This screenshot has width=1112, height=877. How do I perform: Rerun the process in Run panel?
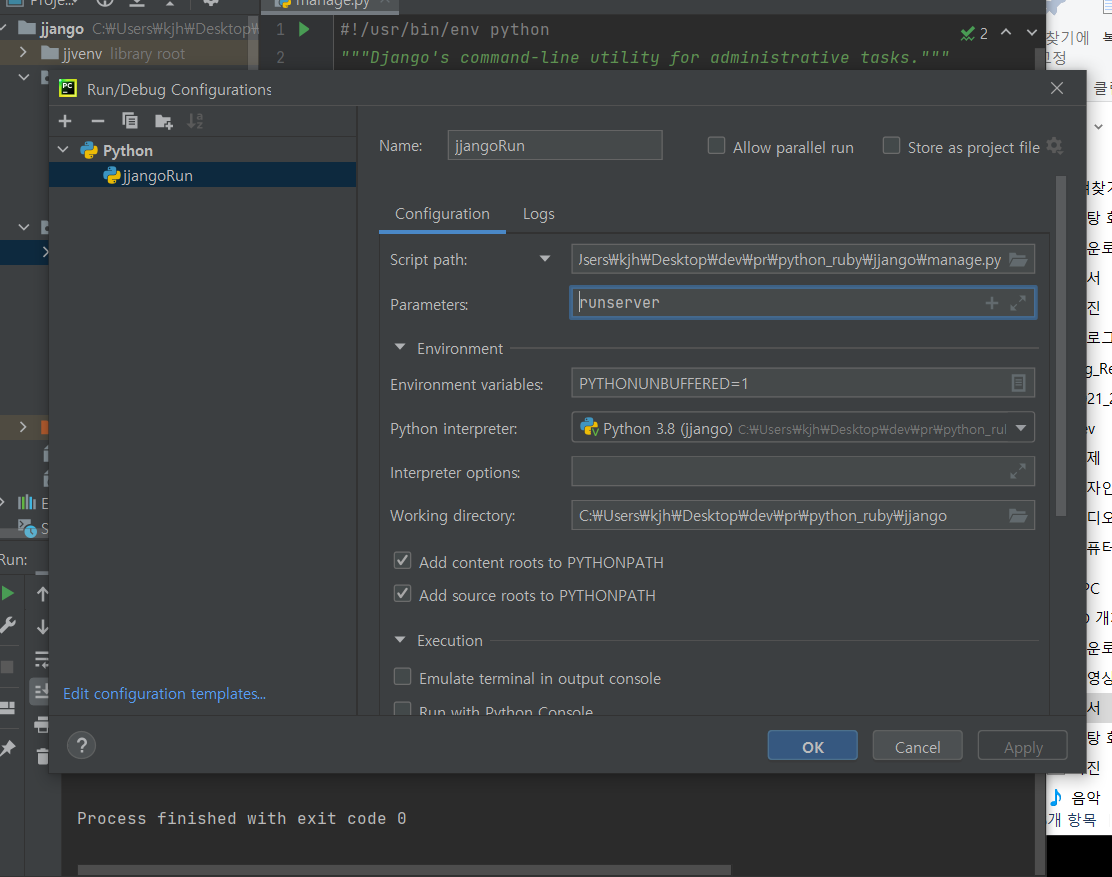point(8,593)
